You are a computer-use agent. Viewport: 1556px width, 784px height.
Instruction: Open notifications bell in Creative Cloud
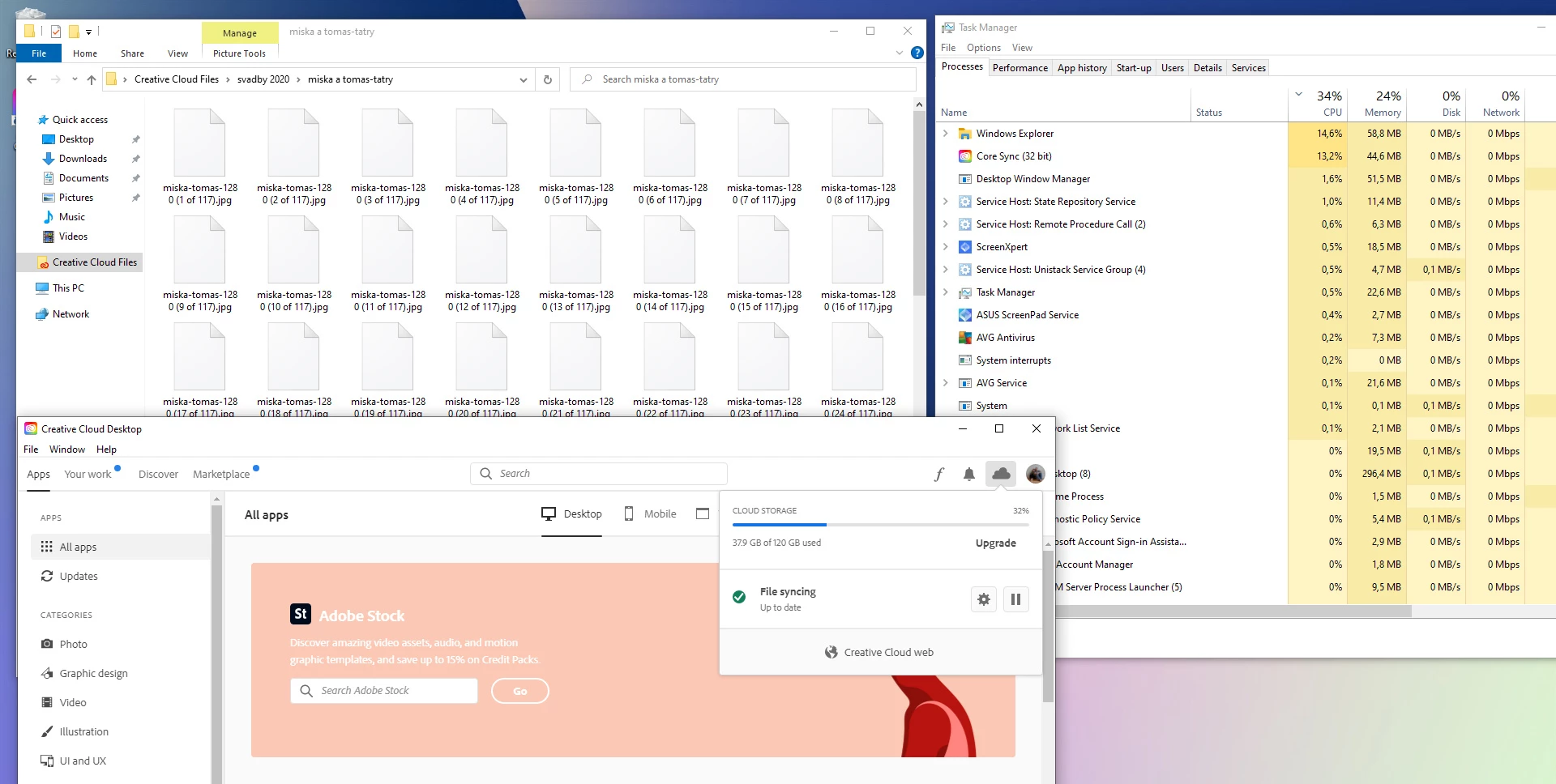pyautogui.click(x=968, y=474)
